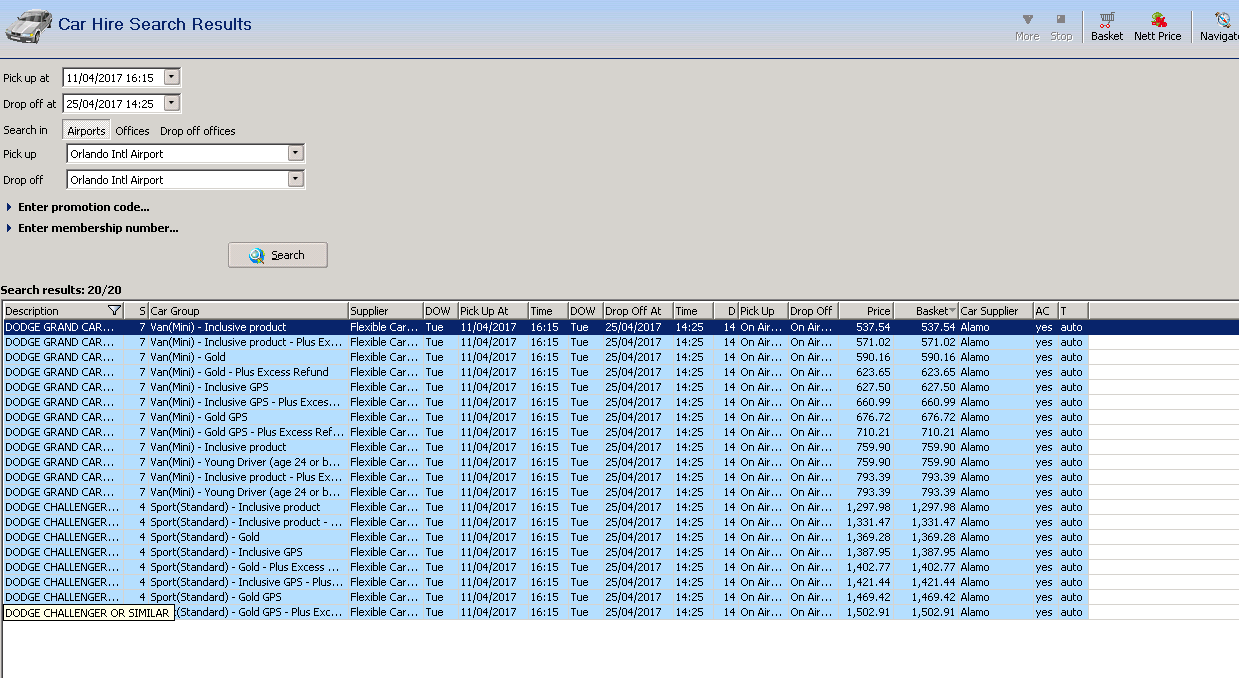Click the filter icon in Description header
1239x678 pixels.
pyautogui.click(x=114, y=311)
